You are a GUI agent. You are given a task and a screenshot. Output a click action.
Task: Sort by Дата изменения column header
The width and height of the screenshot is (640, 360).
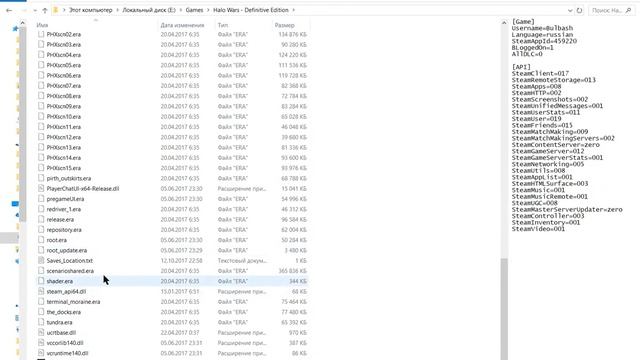tap(182, 25)
